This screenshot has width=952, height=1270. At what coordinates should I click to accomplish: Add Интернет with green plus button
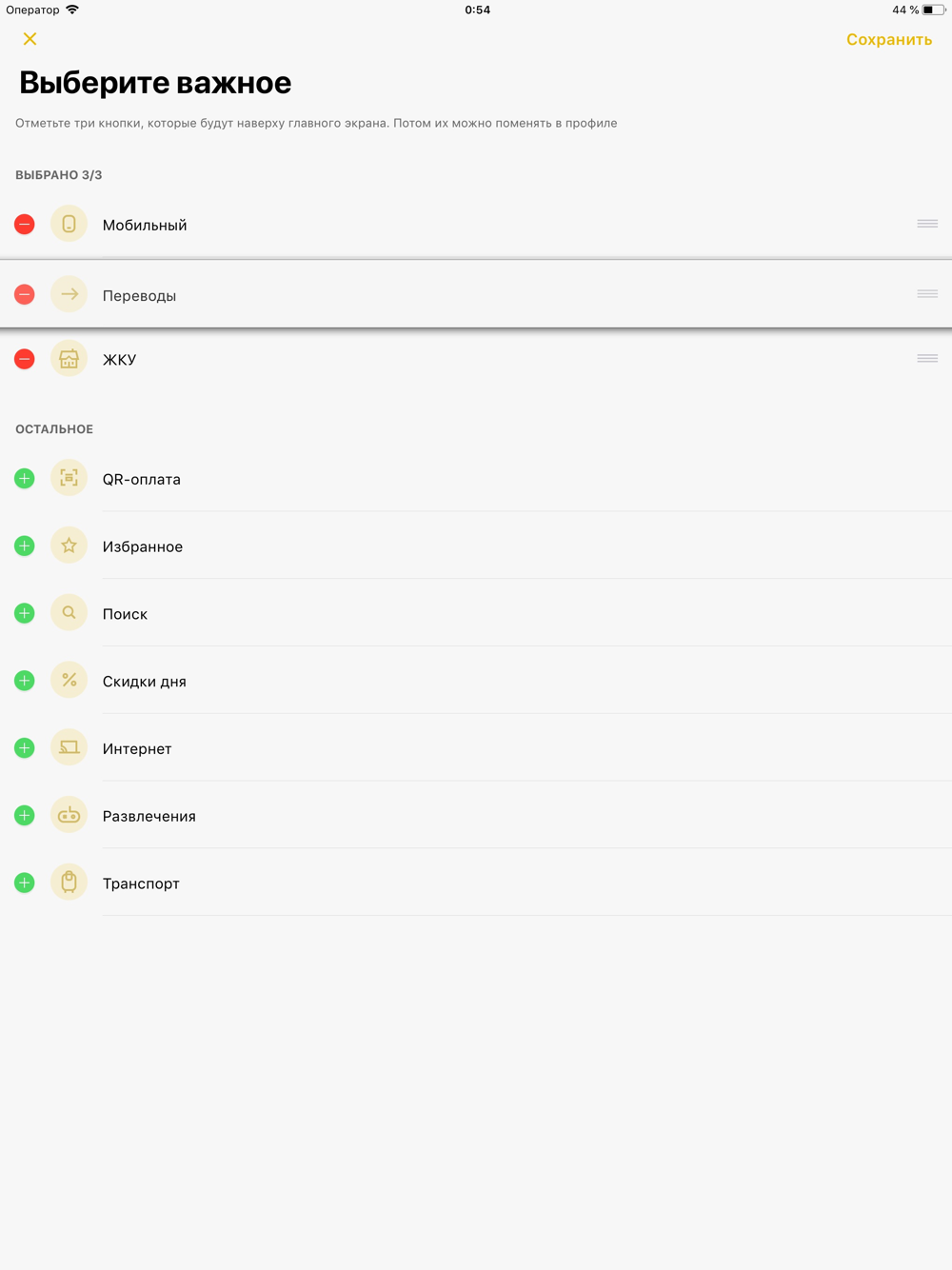point(25,748)
